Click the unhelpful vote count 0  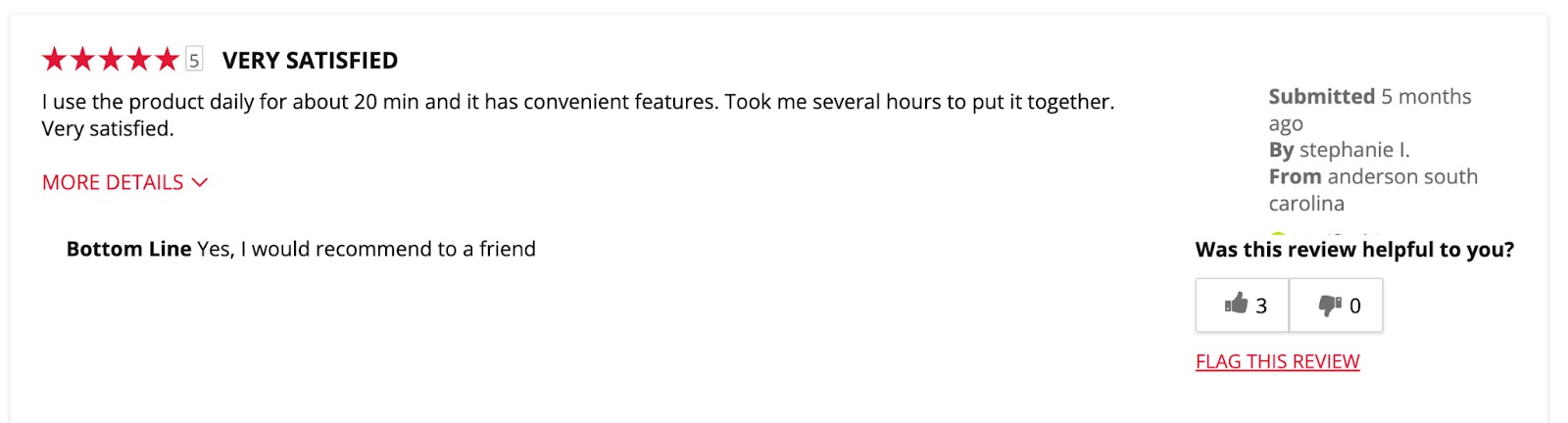[1355, 305]
